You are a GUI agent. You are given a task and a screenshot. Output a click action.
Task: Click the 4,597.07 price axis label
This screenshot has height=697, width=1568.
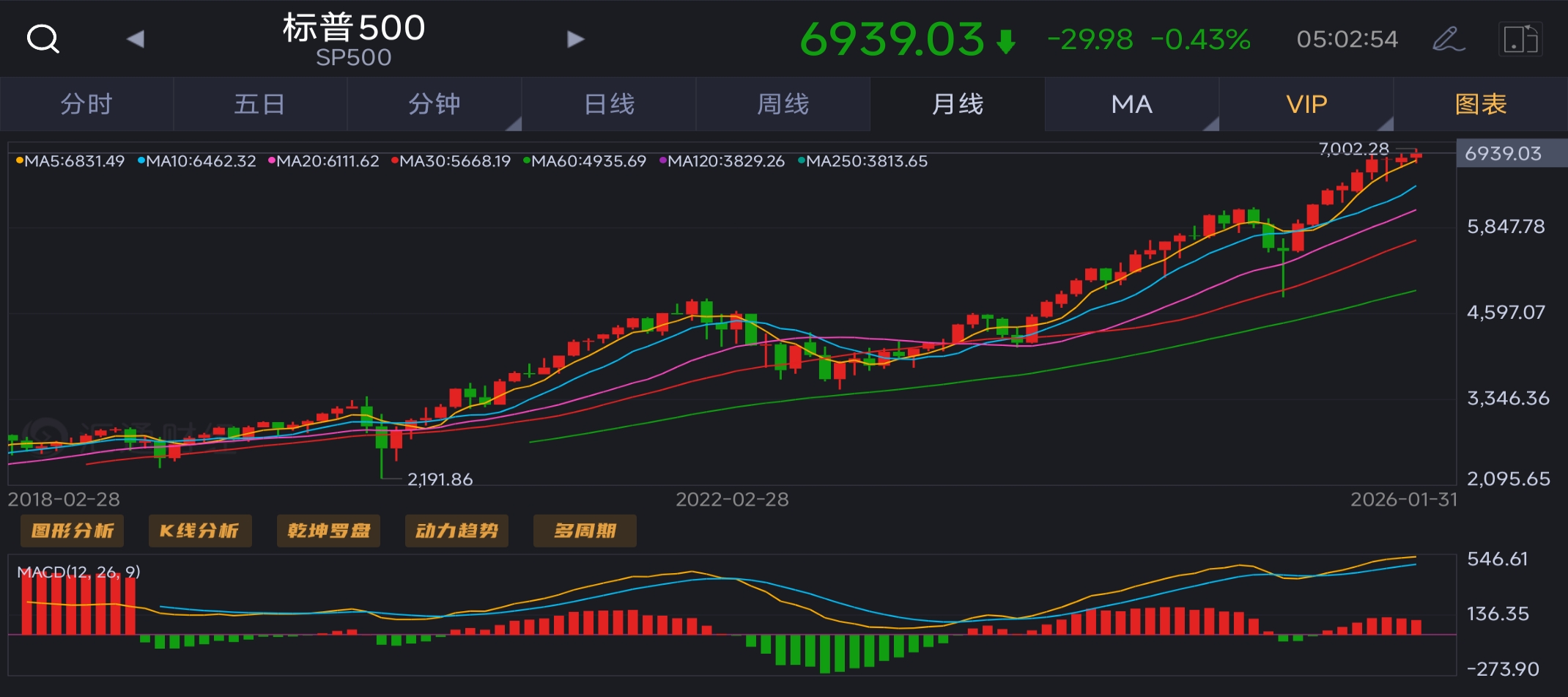[1506, 312]
